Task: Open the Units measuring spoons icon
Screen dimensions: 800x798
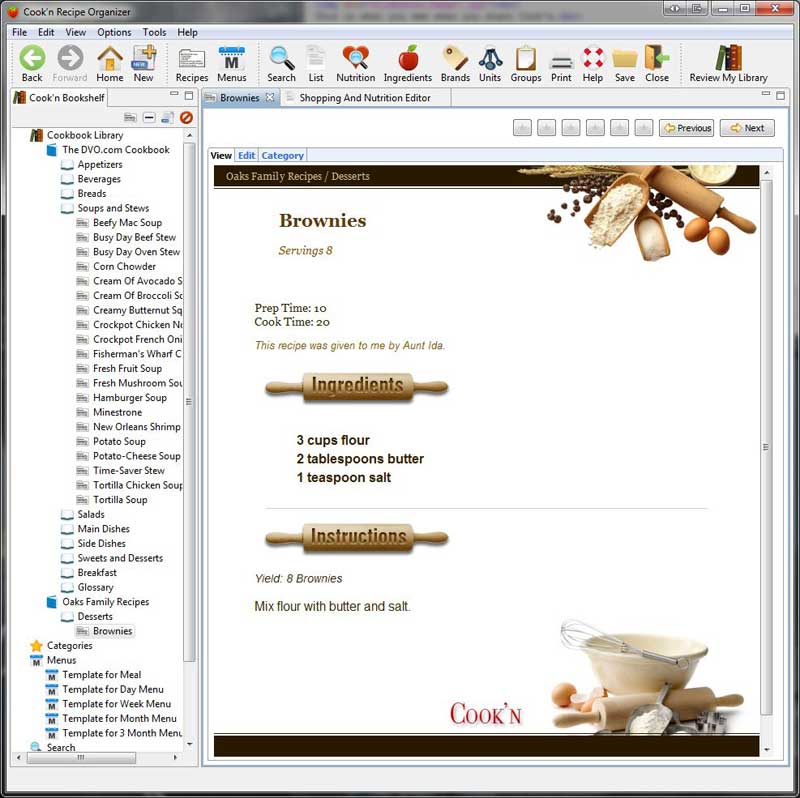Action: [490, 63]
